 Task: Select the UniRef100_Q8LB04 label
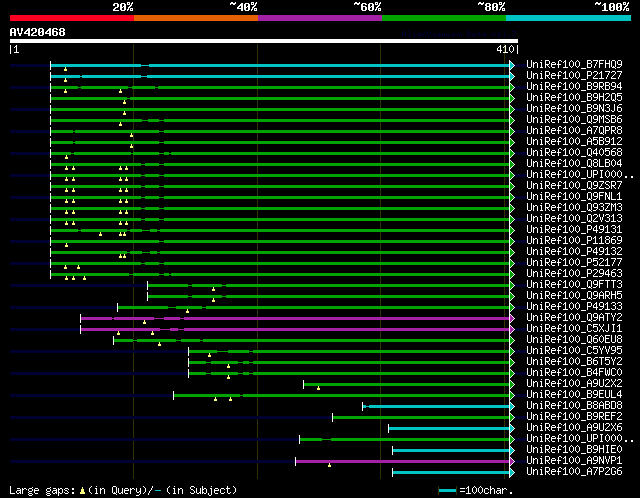[574, 164]
